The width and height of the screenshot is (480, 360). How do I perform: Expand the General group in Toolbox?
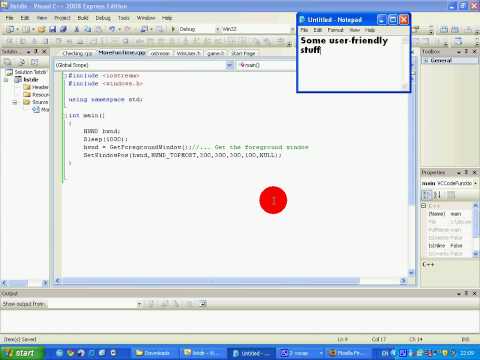pyautogui.click(x=426, y=61)
